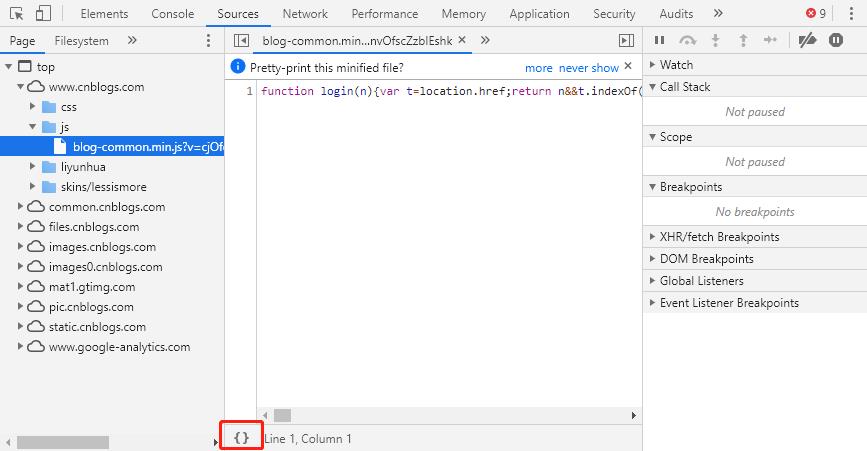Viewport: 867px width, 451px height.
Task: Switch to the Console tab
Action: point(173,14)
